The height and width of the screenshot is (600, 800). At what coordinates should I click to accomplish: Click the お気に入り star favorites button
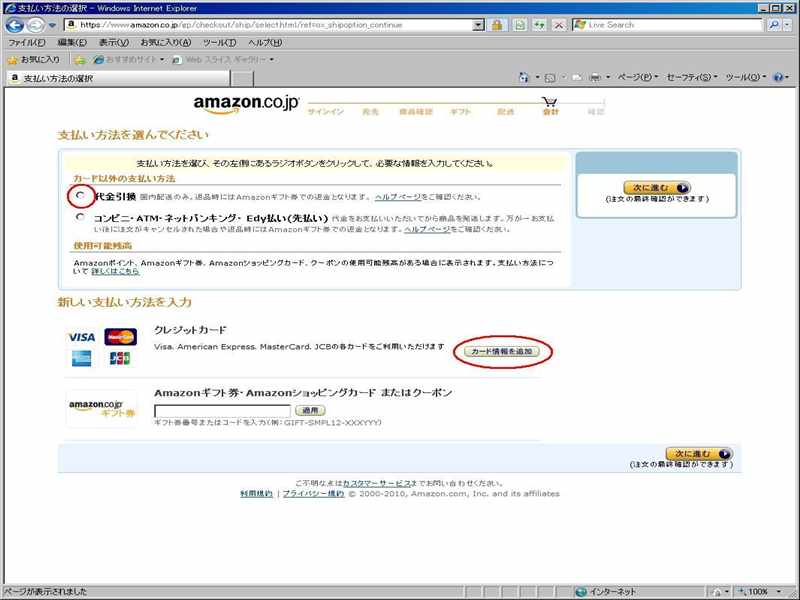(x=34, y=60)
